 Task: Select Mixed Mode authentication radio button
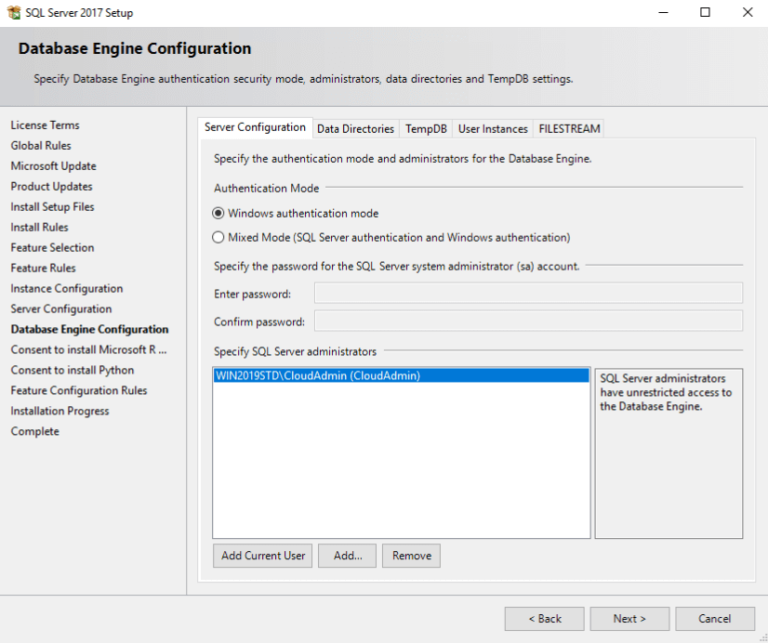pyautogui.click(x=219, y=238)
